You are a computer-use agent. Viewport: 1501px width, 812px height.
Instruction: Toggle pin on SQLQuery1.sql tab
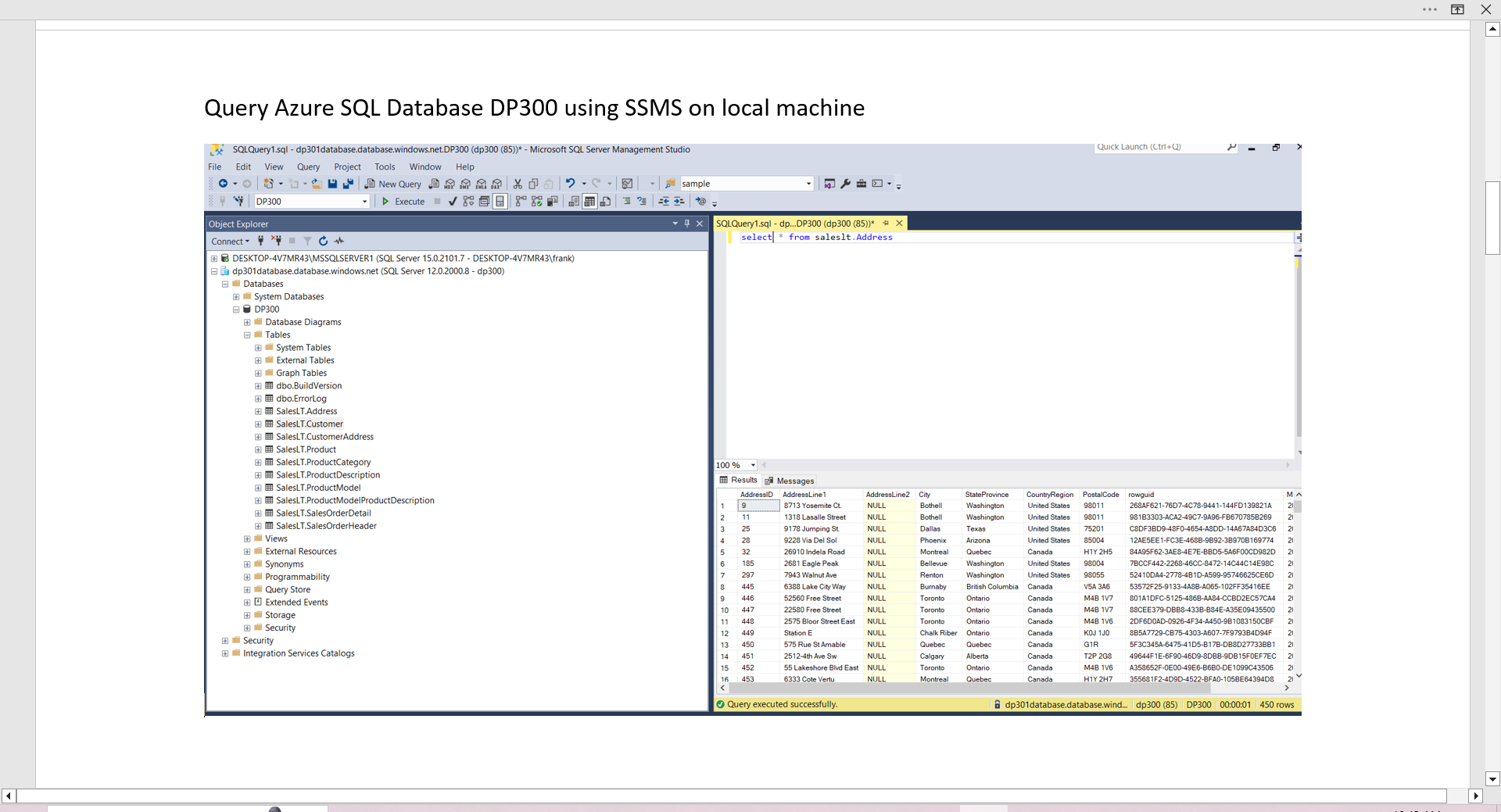886,223
